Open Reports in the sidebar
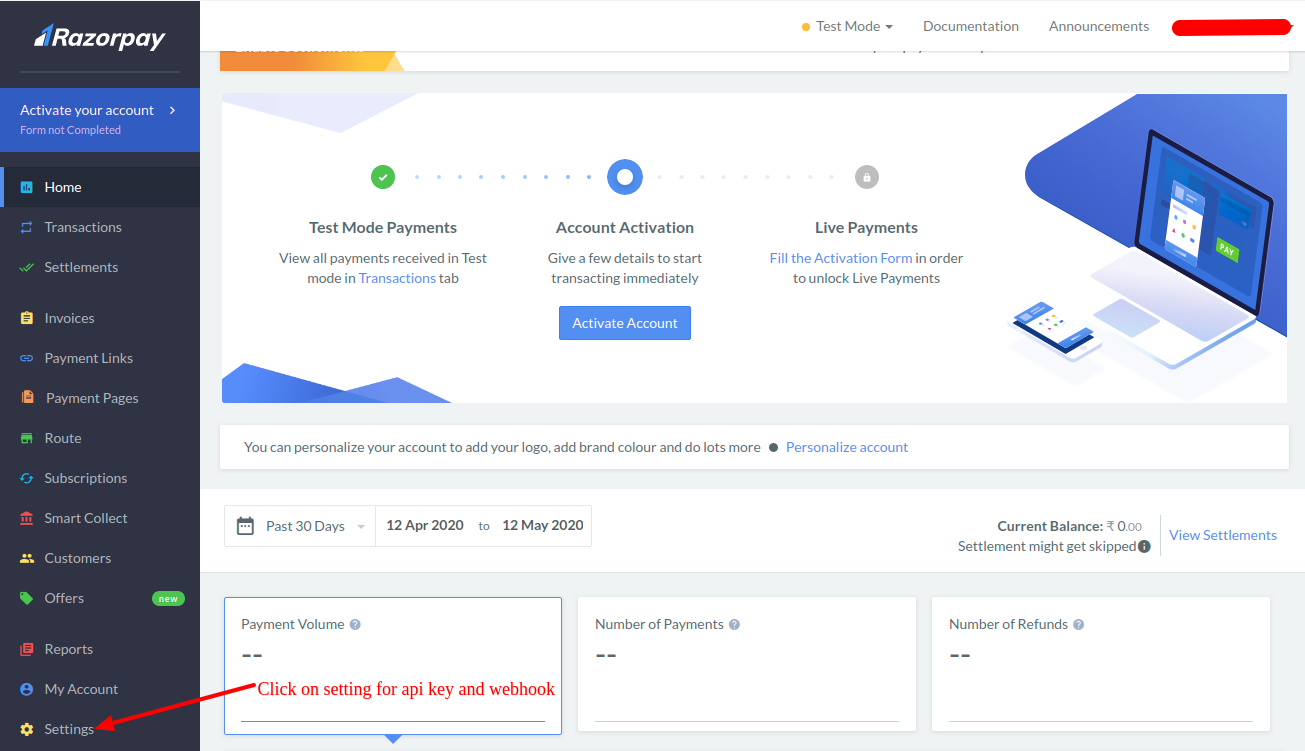This screenshot has width=1305, height=751. click(x=100, y=649)
